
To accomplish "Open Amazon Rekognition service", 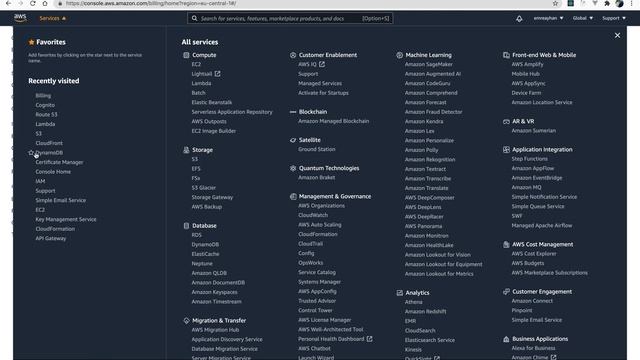I will pos(430,160).
